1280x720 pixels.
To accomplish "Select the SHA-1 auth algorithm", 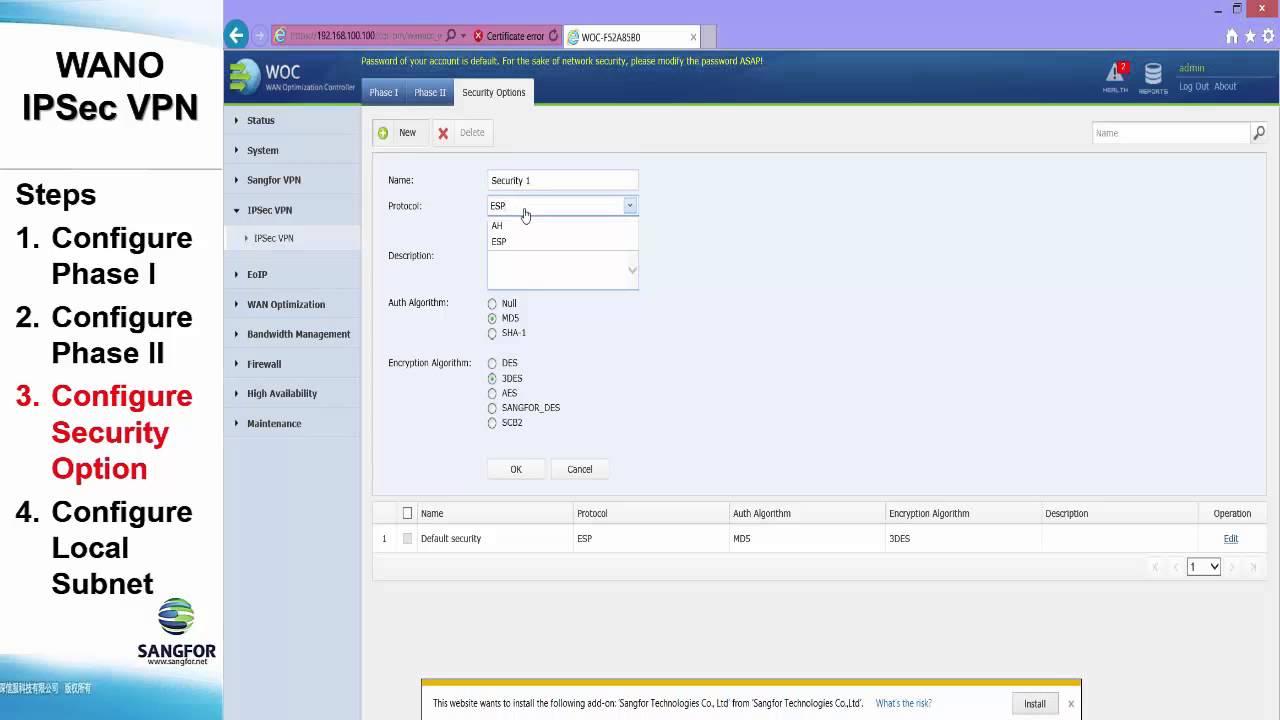I will [x=492, y=334].
